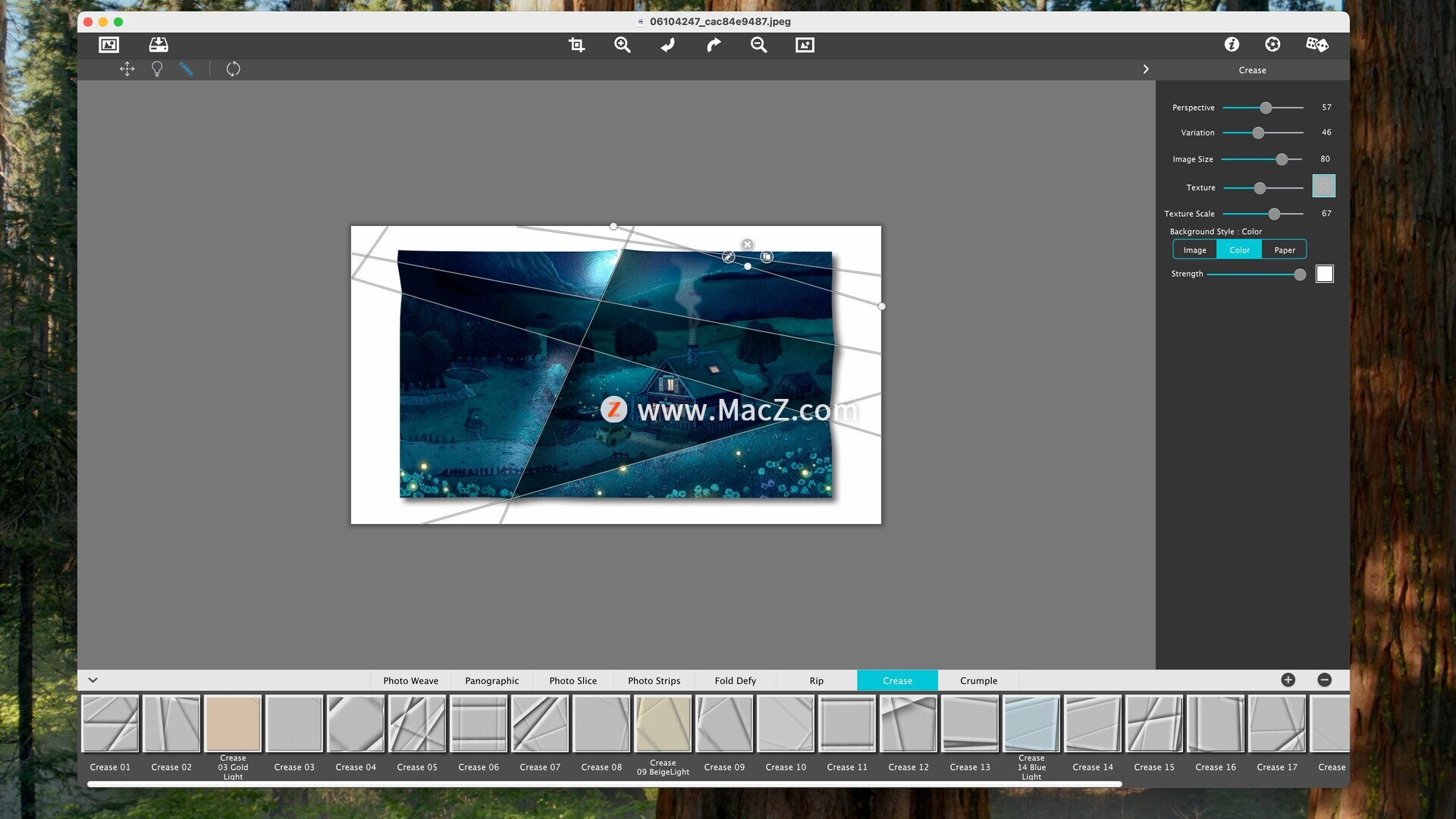Switch to Crumple tab
Image resolution: width=1456 pixels, height=819 pixels.
coord(979,680)
